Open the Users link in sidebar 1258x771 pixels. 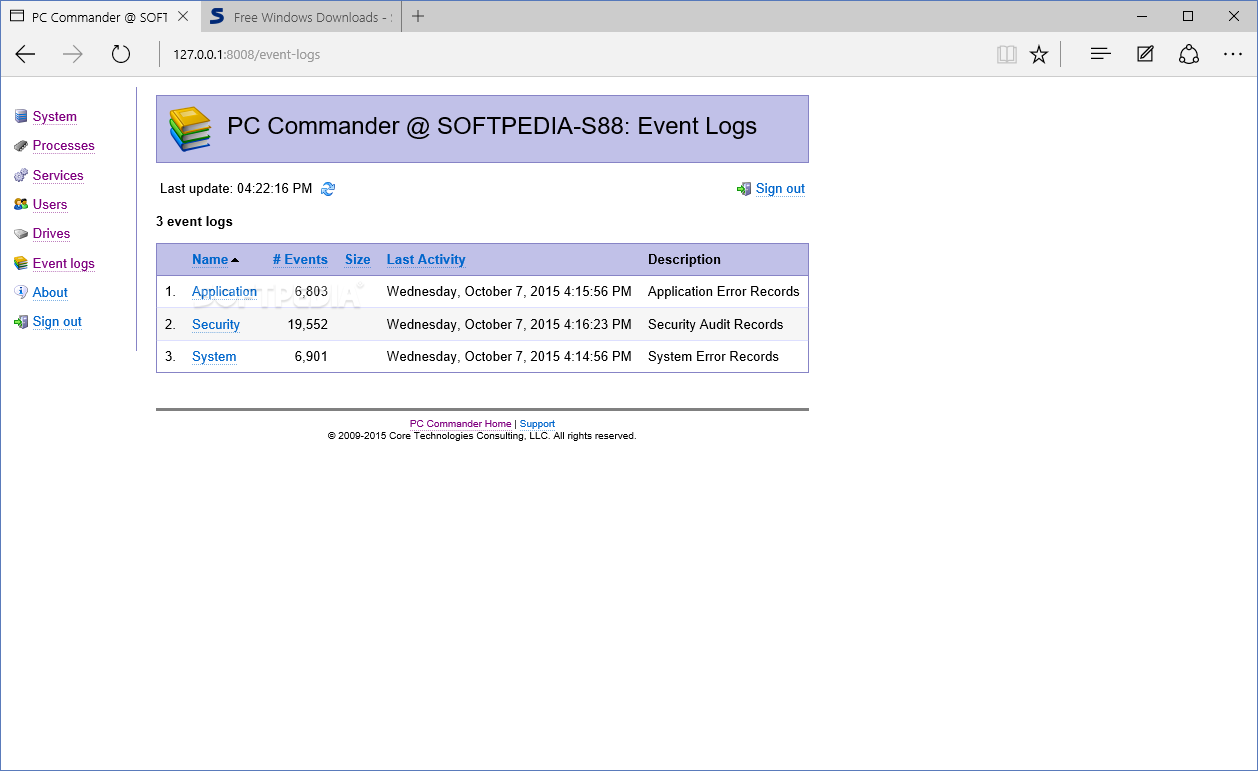click(x=50, y=204)
